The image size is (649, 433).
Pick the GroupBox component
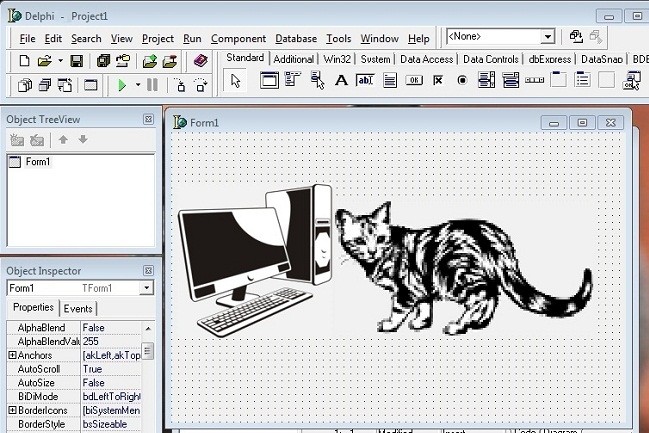[558, 79]
